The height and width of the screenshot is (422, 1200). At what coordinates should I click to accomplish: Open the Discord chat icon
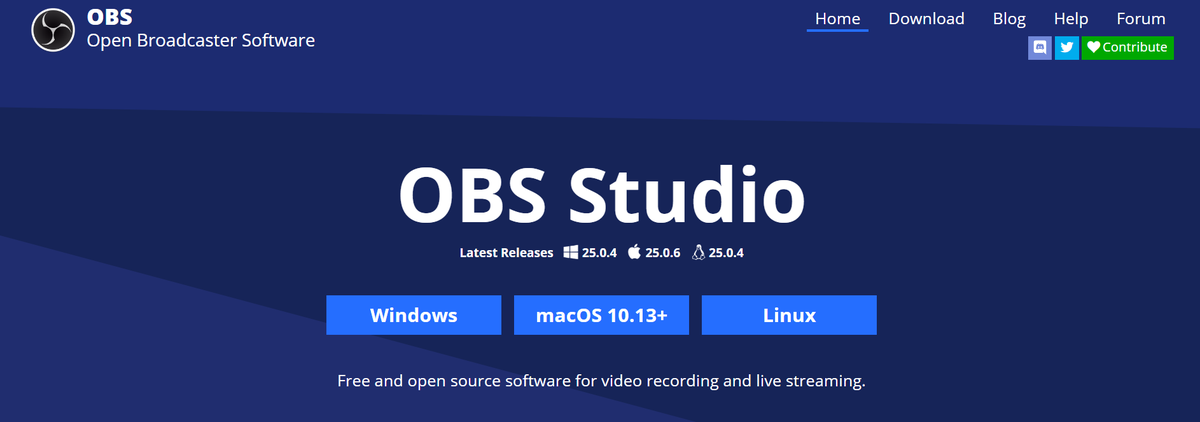pyautogui.click(x=1040, y=47)
